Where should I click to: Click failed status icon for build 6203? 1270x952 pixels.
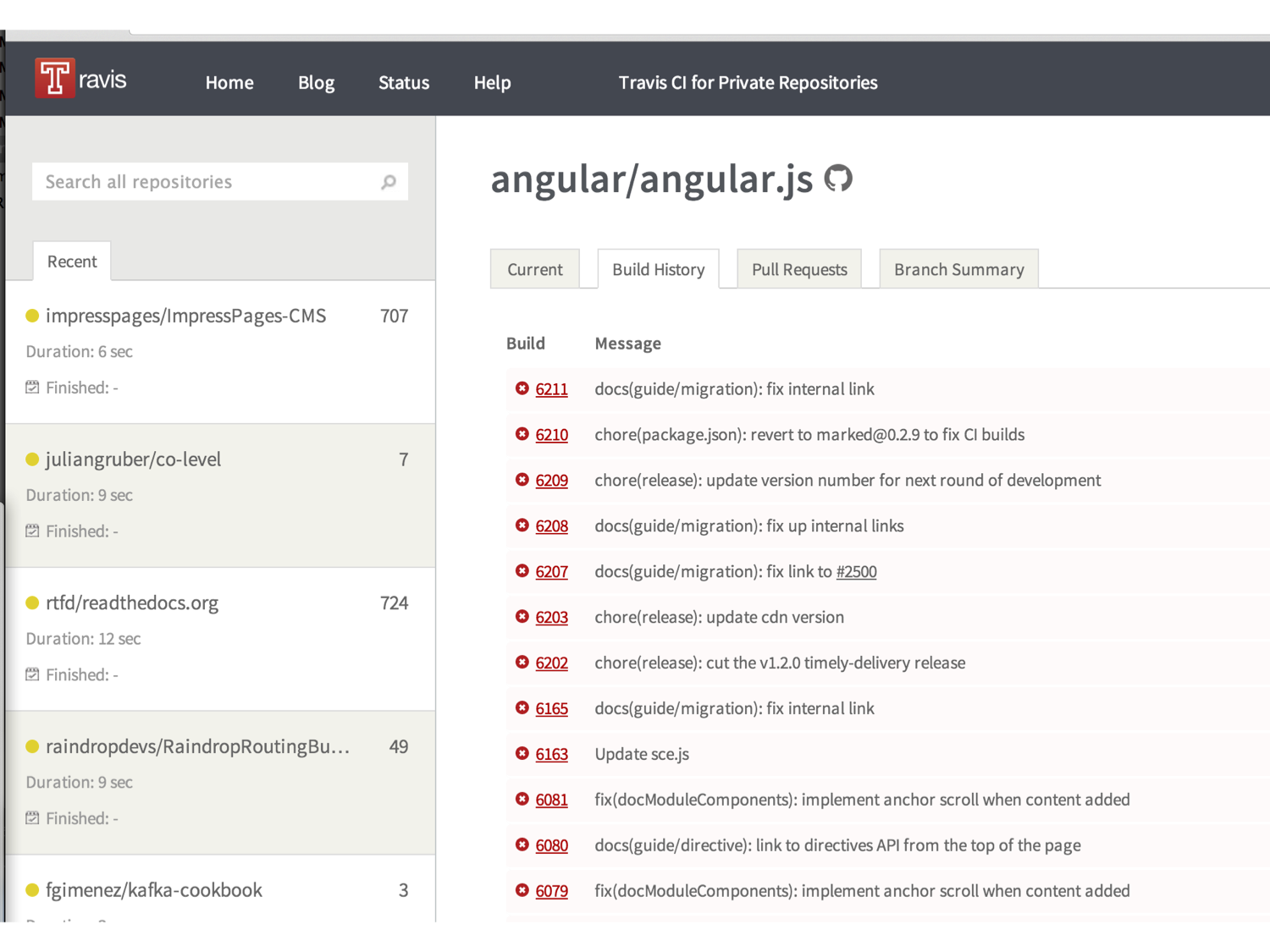522,617
